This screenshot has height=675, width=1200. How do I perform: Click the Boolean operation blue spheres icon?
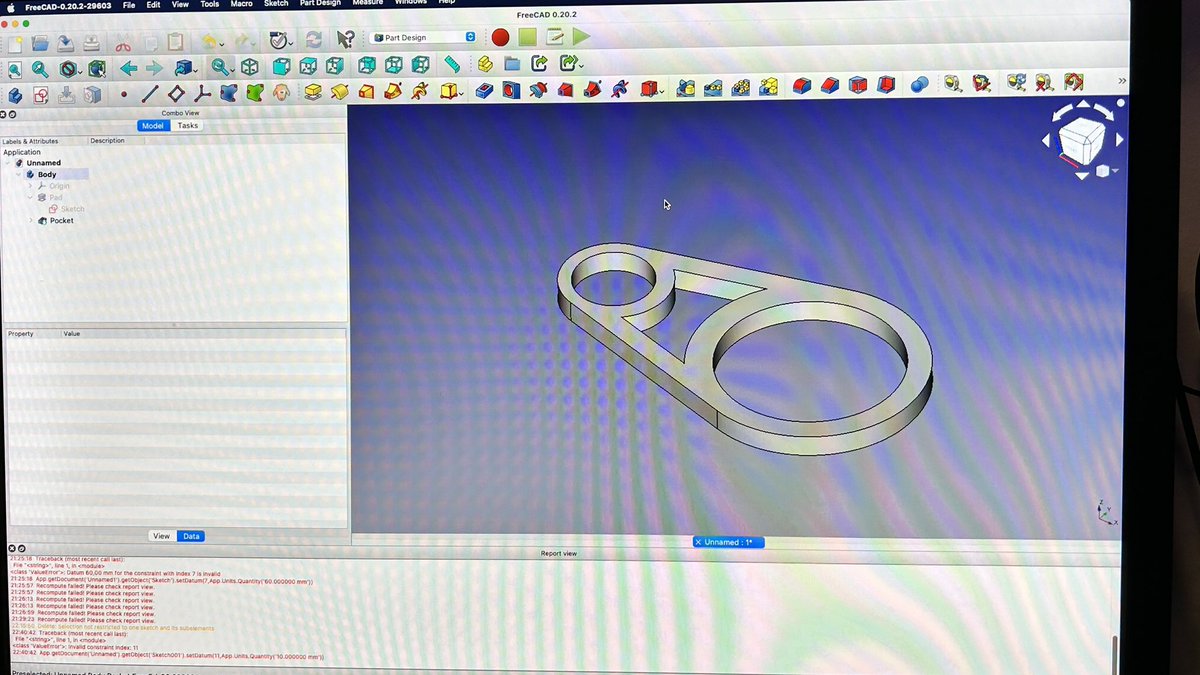pos(919,85)
